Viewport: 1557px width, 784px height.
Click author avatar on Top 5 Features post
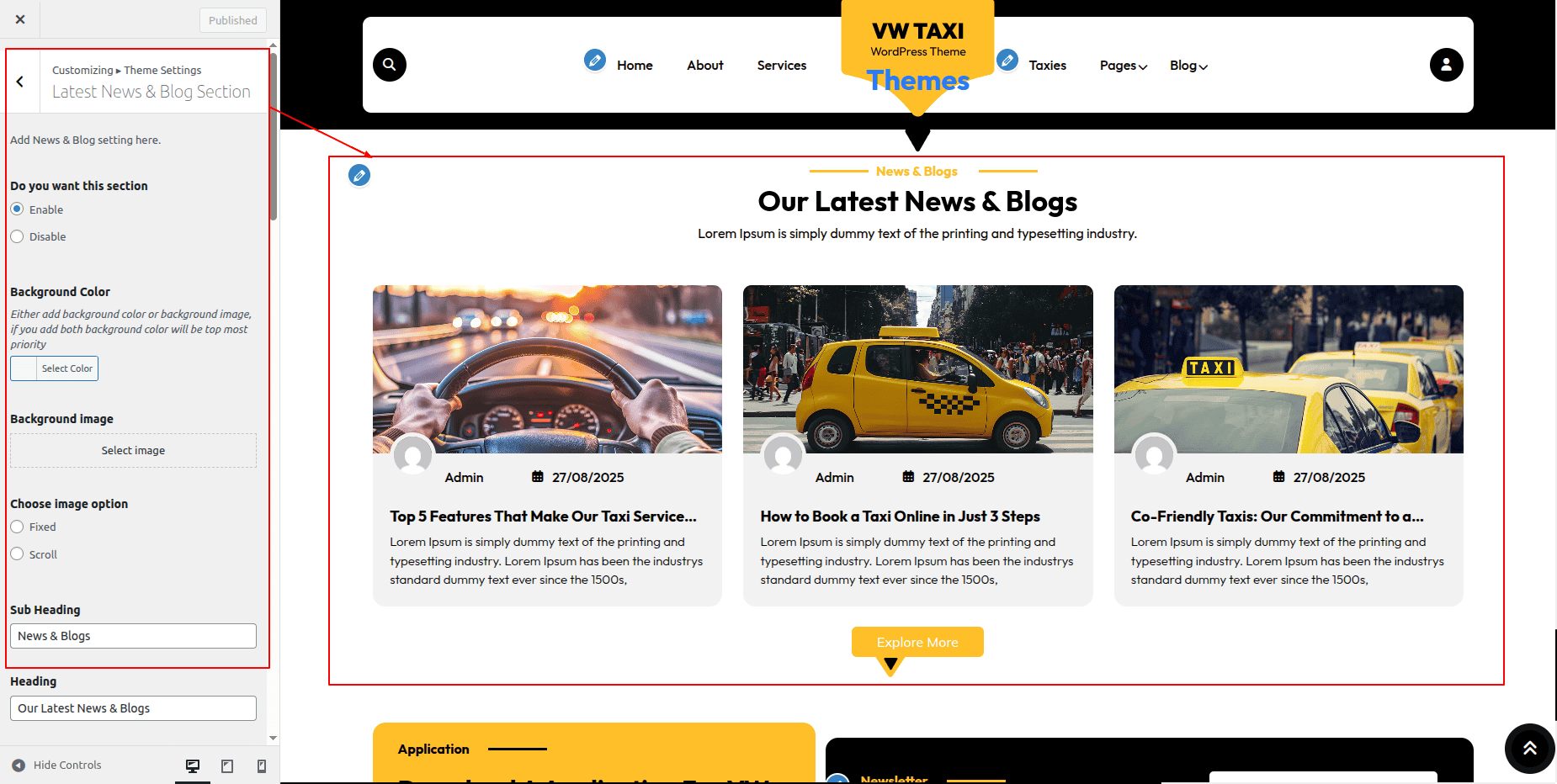413,454
